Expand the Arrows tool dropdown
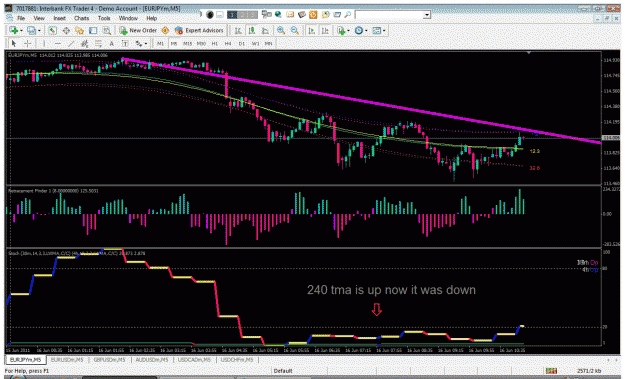Screen dimensions: 625x379 point(146,44)
